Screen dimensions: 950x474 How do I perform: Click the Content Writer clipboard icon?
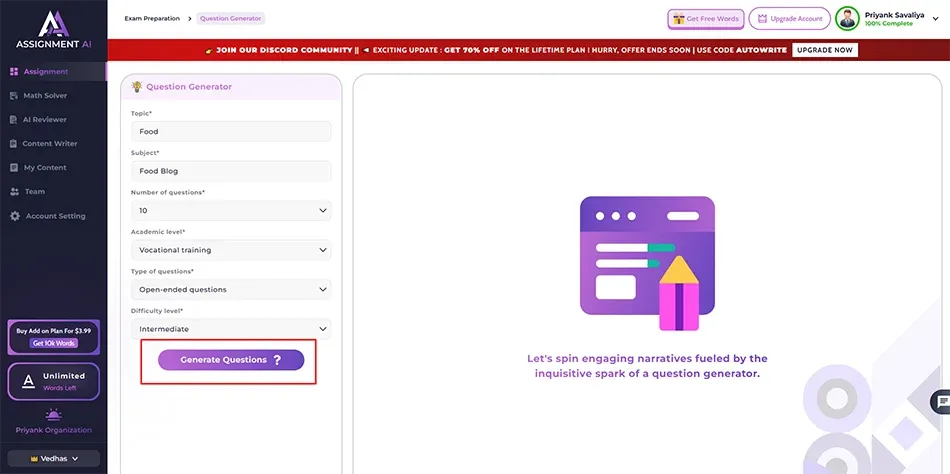point(14,144)
